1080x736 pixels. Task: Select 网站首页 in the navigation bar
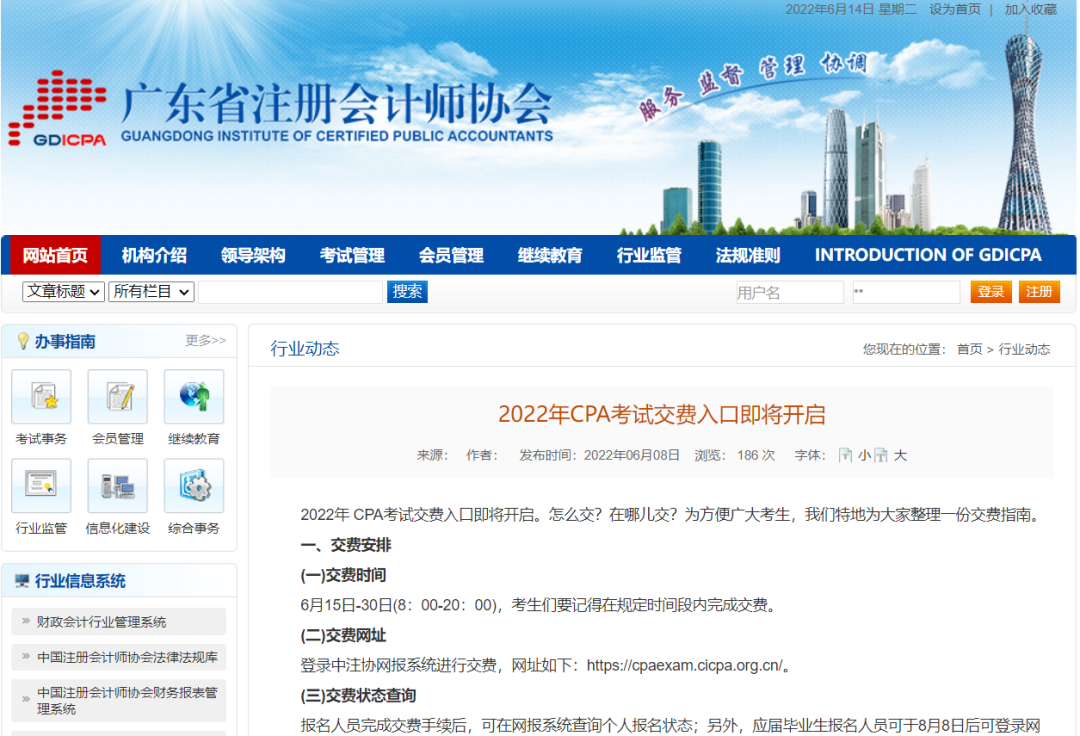[54, 255]
